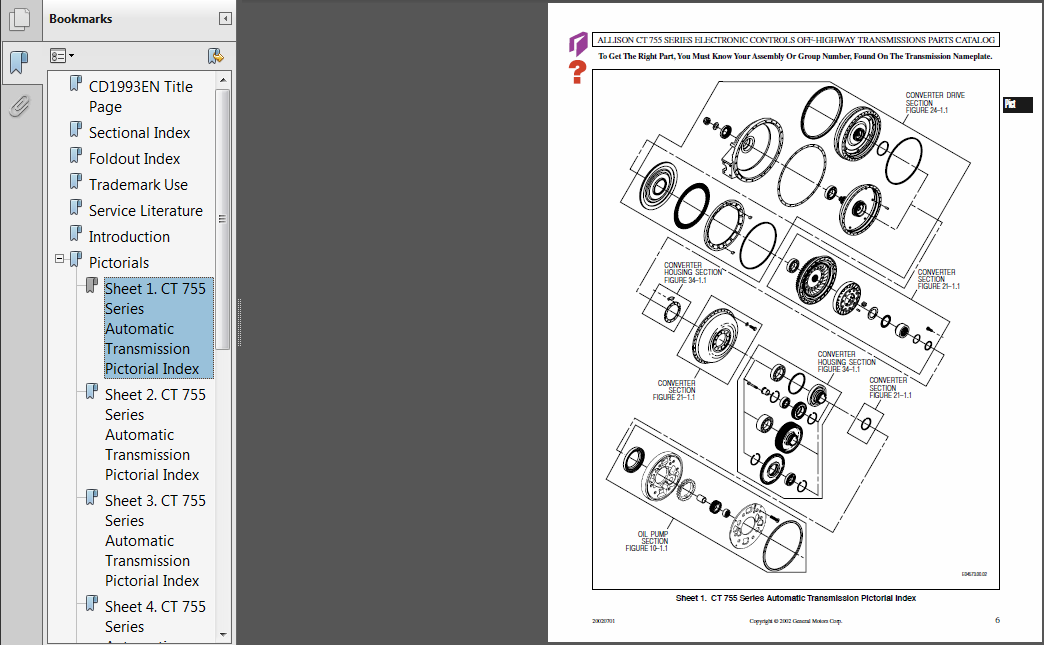Viewport: 1044px width, 645px height.
Task: Click the black Pict tab at page edge
Action: click(x=1017, y=105)
